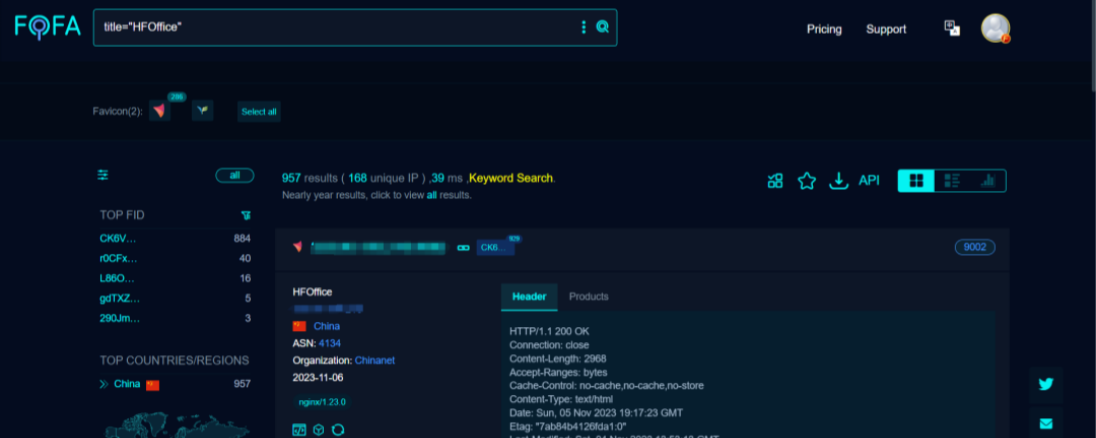The height and width of the screenshot is (438, 1096).
Task: Select the HFOffice title text in result card
Action: tap(312, 292)
